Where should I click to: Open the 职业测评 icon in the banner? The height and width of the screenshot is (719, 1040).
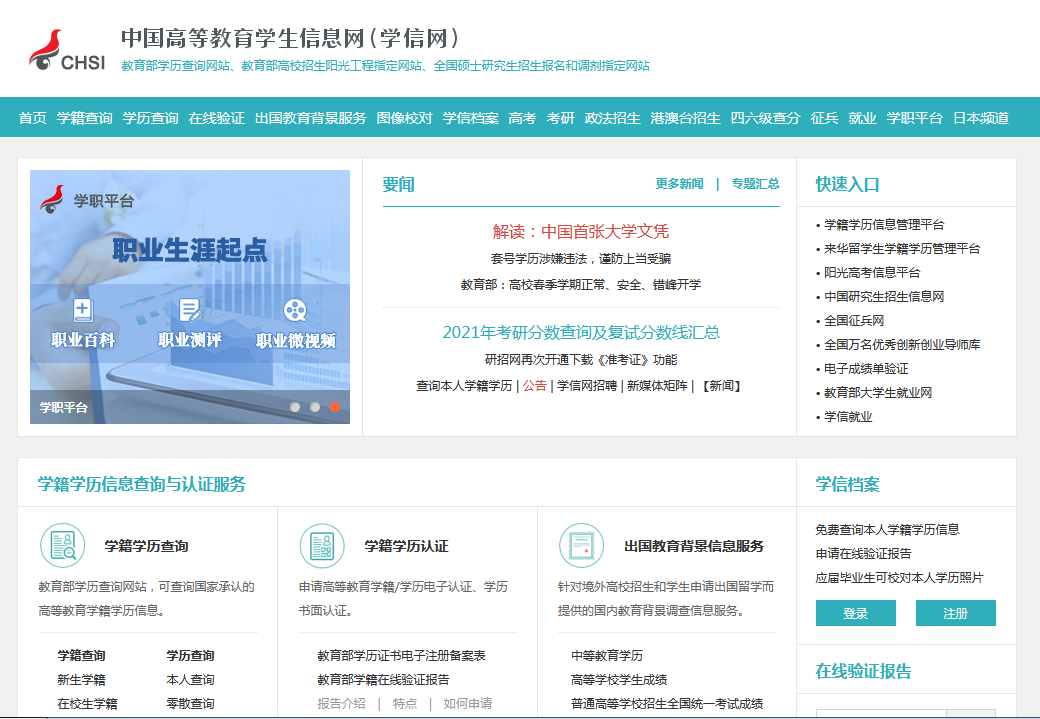190,310
